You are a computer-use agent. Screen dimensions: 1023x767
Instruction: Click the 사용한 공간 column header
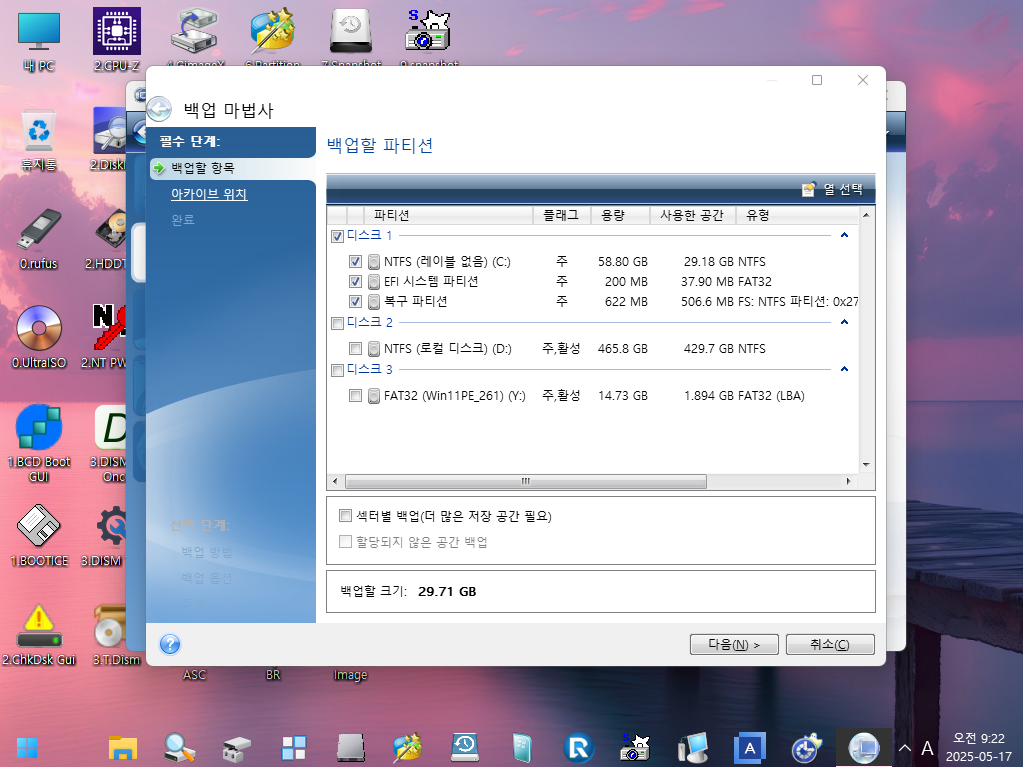coord(692,215)
